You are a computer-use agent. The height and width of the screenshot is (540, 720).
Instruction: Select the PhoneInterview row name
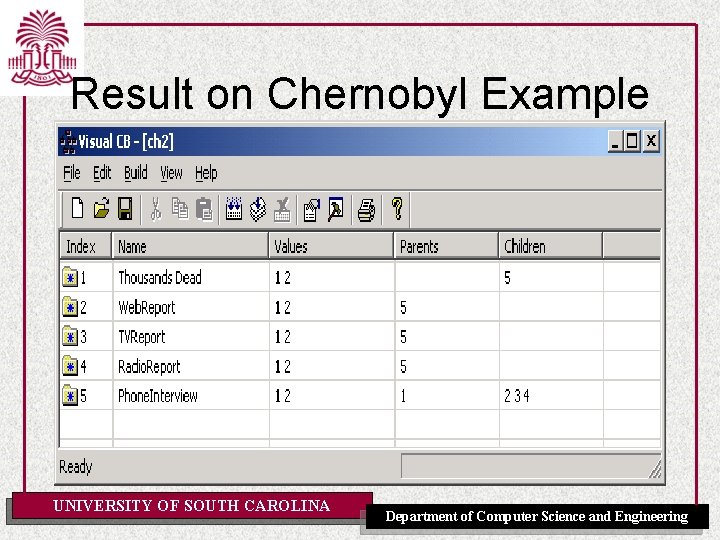[x=158, y=396]
